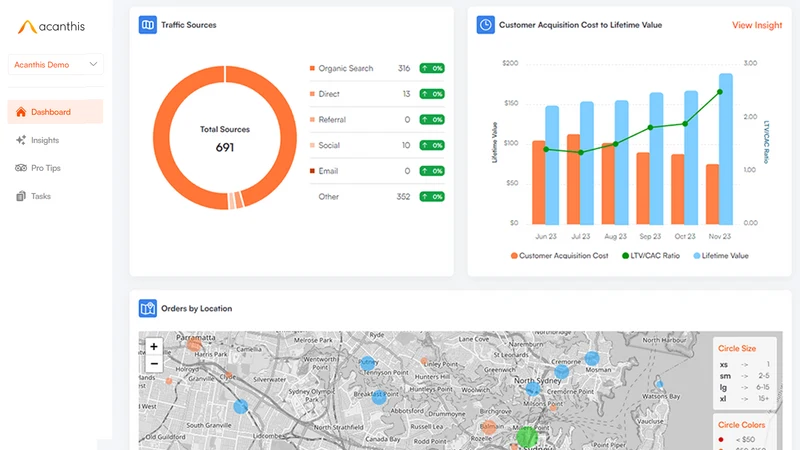Click the Traffic Sources card title
The height and width of the screenshot is (450, 800).
coord(189,24)
